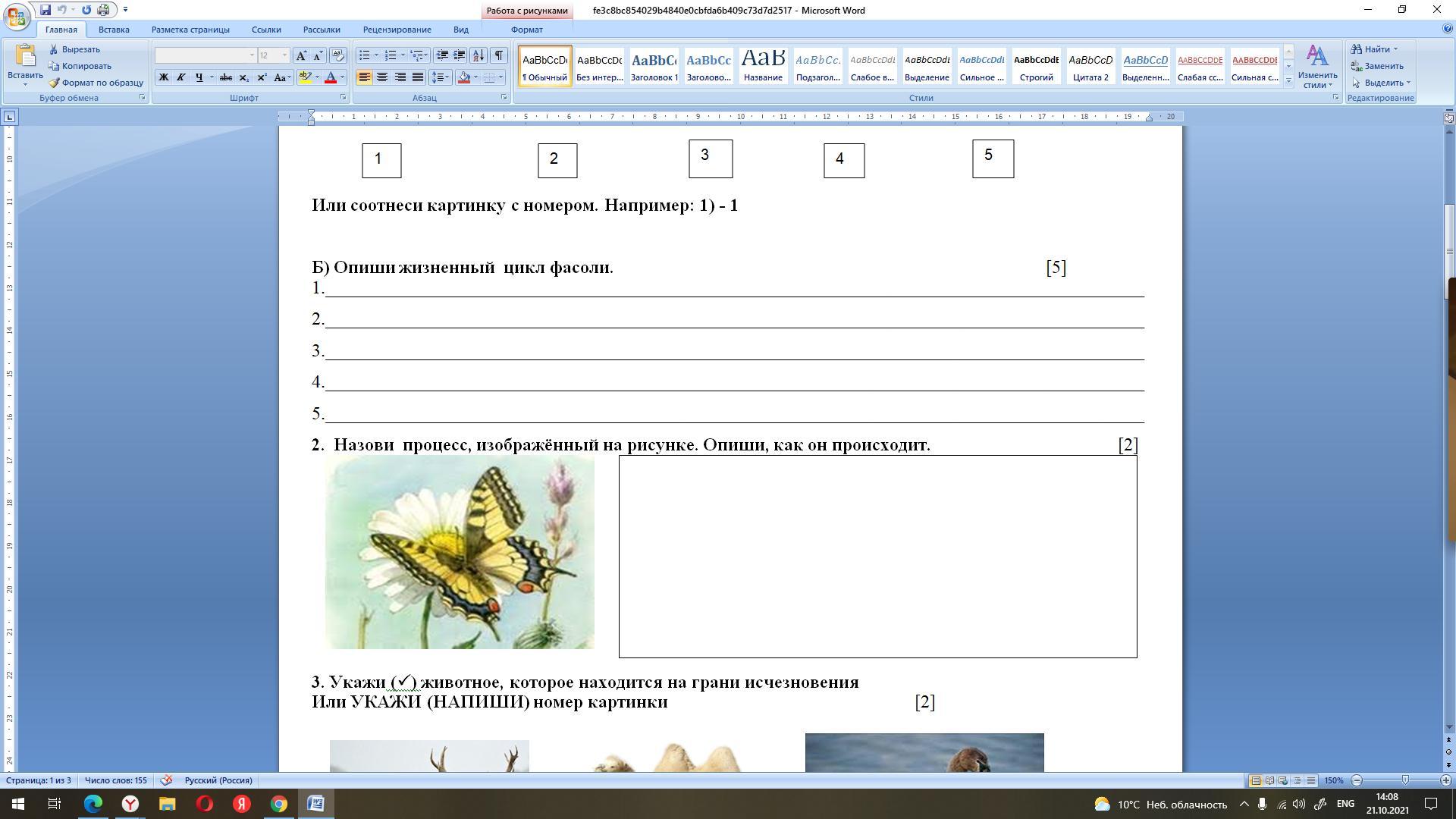Toggle paragraph marks (¶) display

pos(498,55)
